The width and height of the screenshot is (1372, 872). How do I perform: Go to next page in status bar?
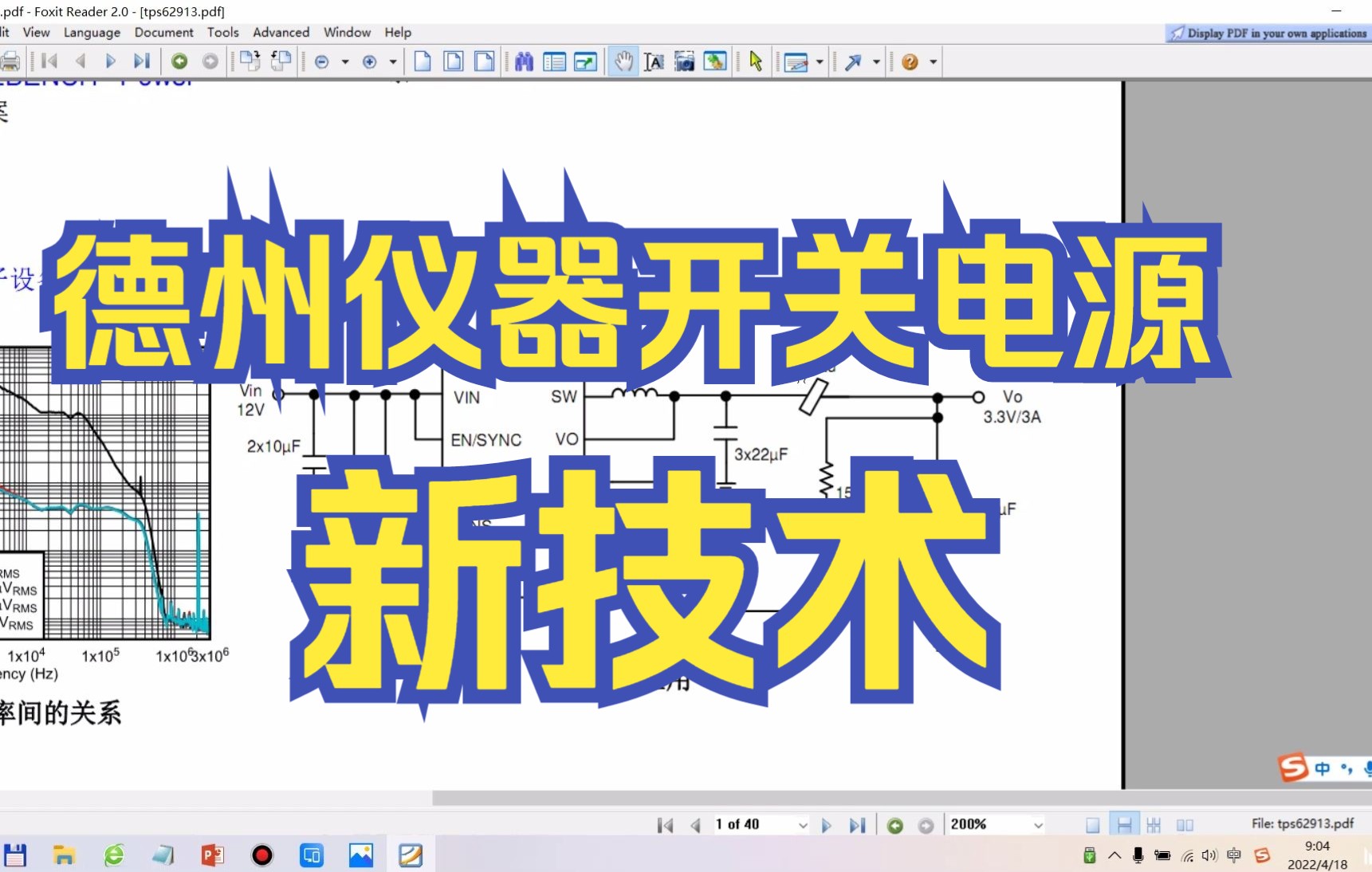click(827, 825)
